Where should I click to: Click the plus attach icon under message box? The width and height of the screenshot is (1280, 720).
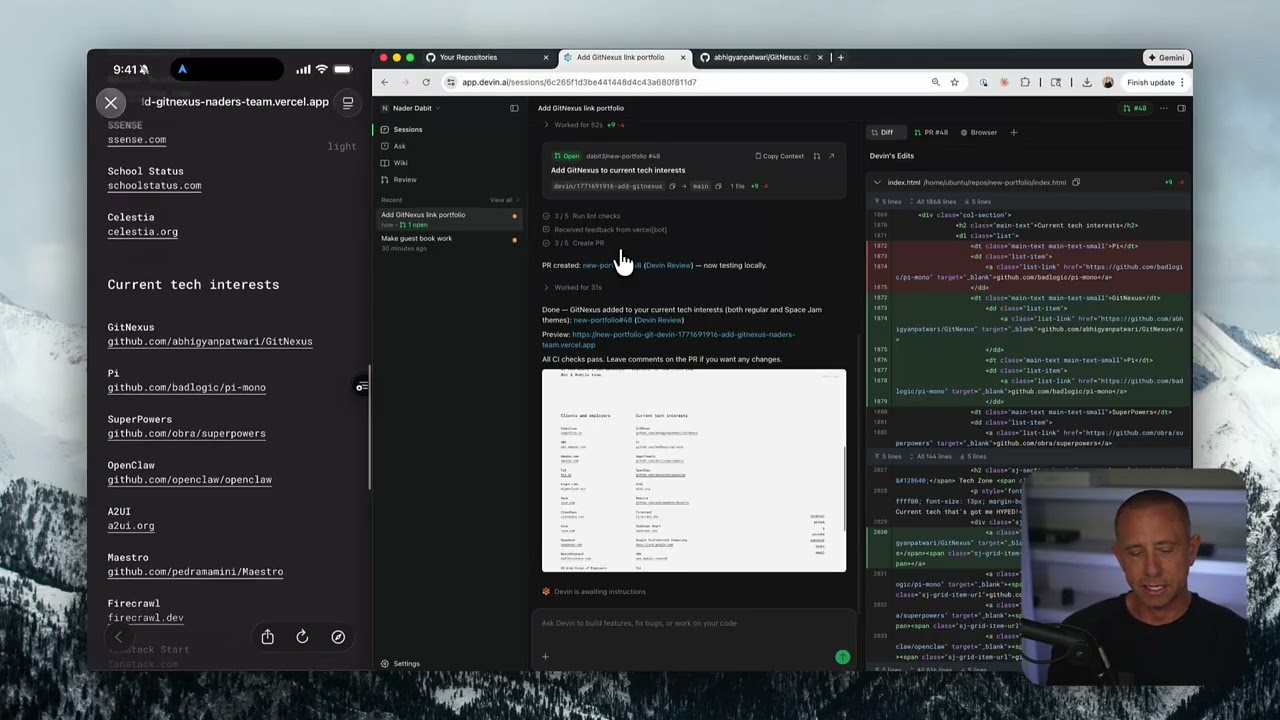tap(545, 657)
